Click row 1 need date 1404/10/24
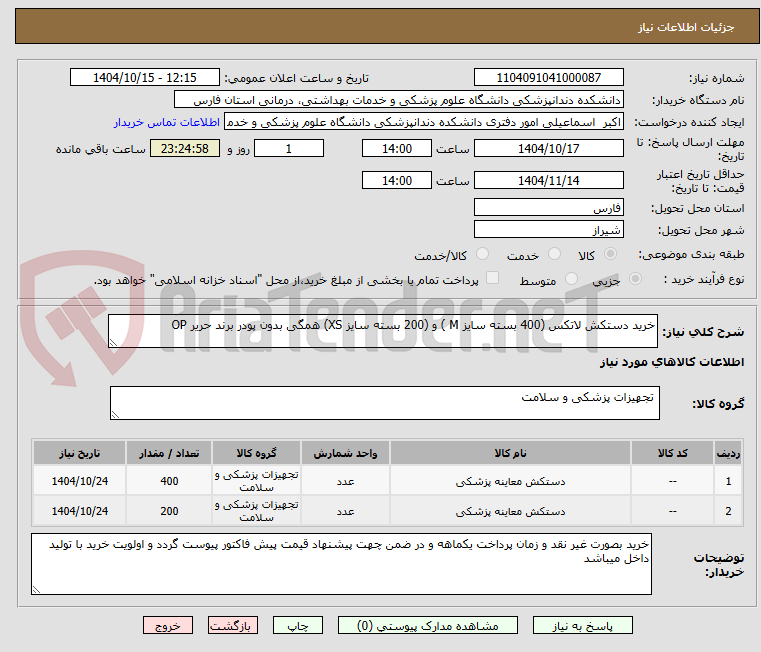The width and height of the screenshot is (761, 652). pos(80,481)
